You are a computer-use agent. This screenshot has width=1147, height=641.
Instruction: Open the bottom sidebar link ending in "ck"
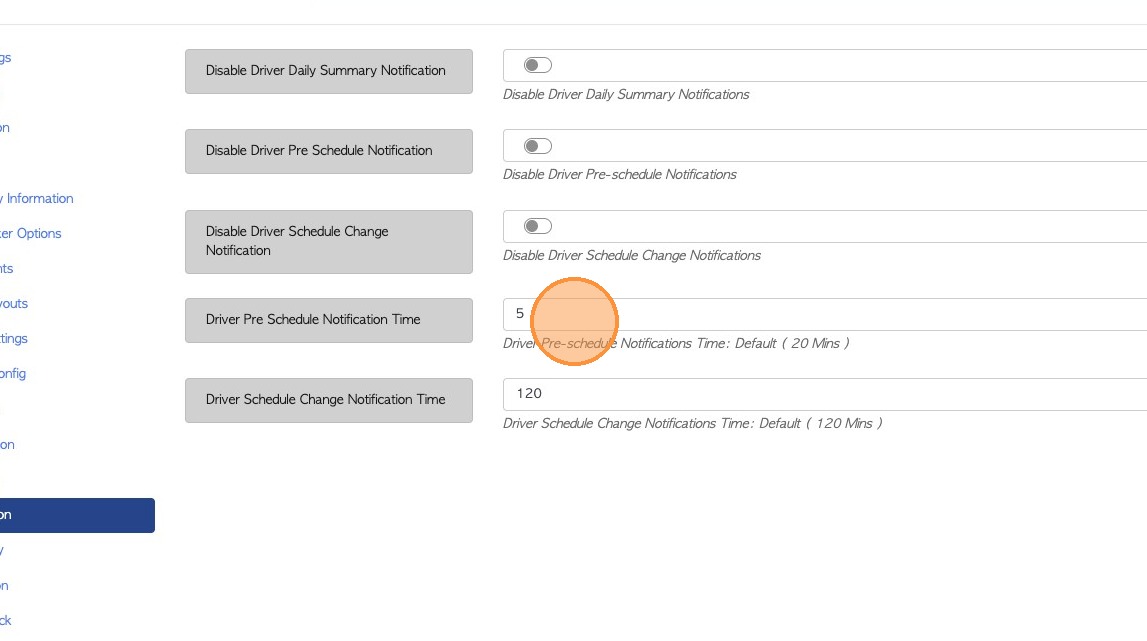coord(6,620)
